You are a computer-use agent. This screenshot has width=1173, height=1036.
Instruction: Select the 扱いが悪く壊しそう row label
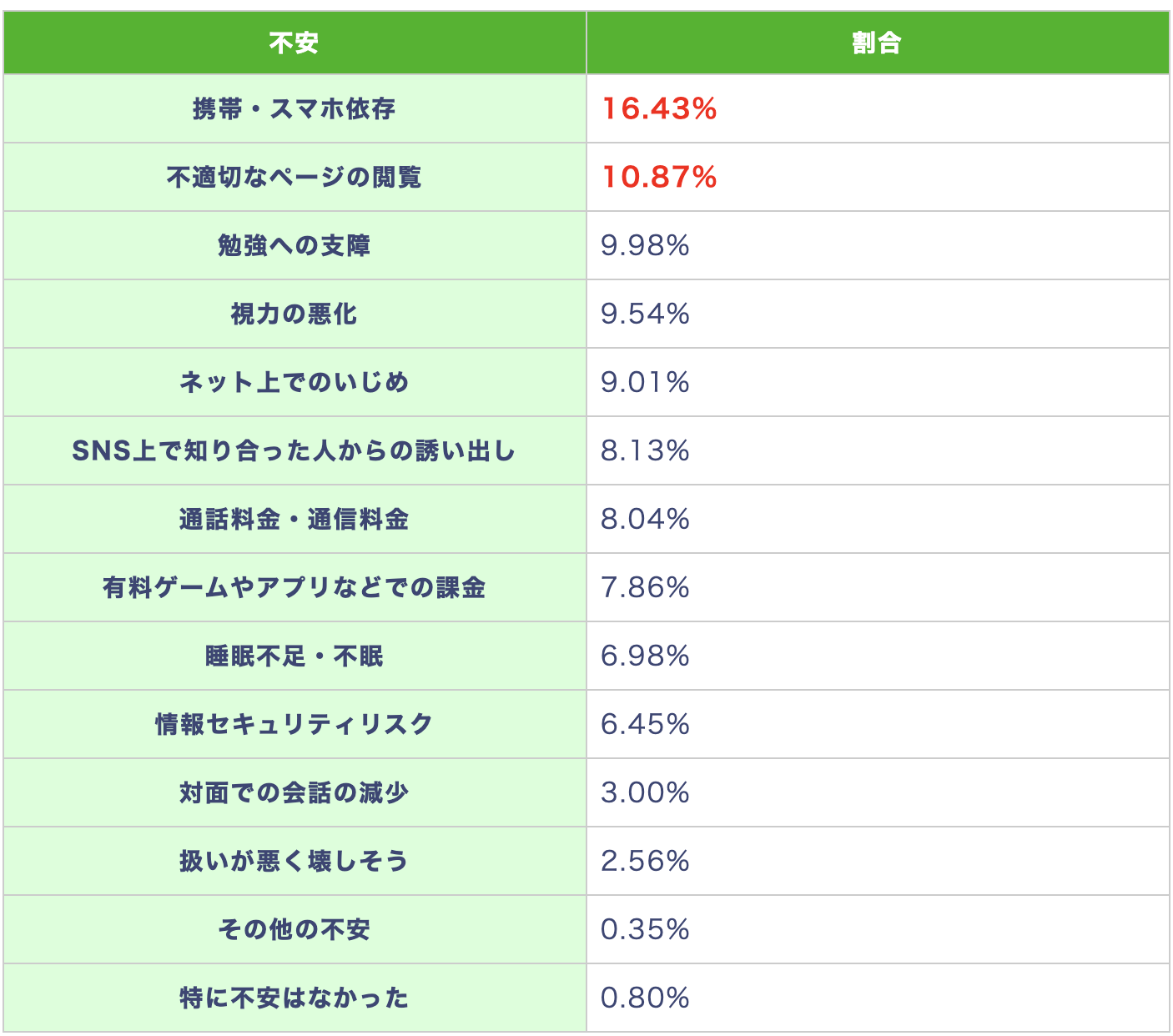pyautogui.click(x=295, y=862)
